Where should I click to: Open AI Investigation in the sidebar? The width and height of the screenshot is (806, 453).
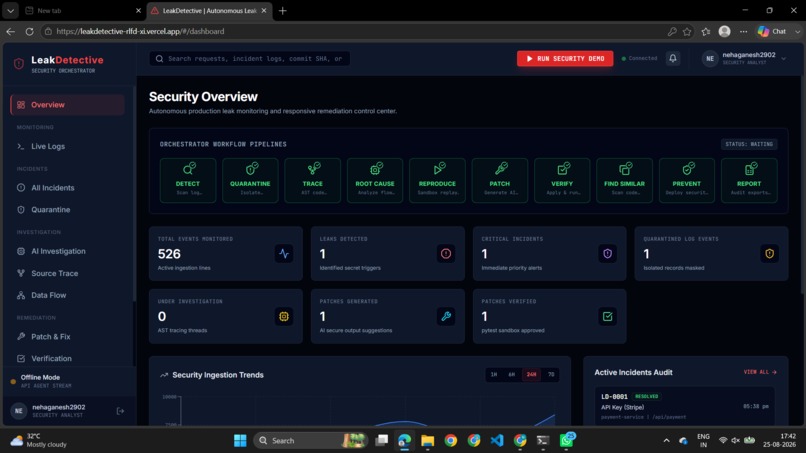click(x=67, y=251)
